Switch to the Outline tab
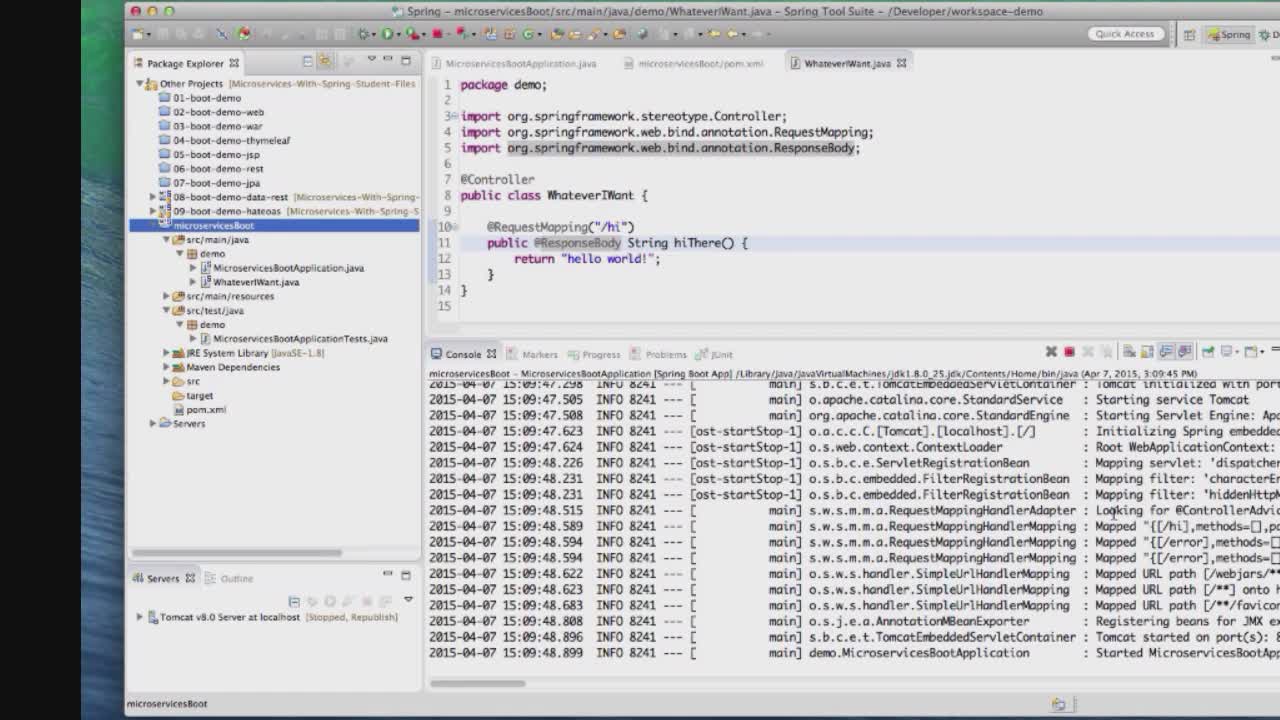Viewport: 1280px width, 720px height. pyautogui.click(x=237, y=578)
